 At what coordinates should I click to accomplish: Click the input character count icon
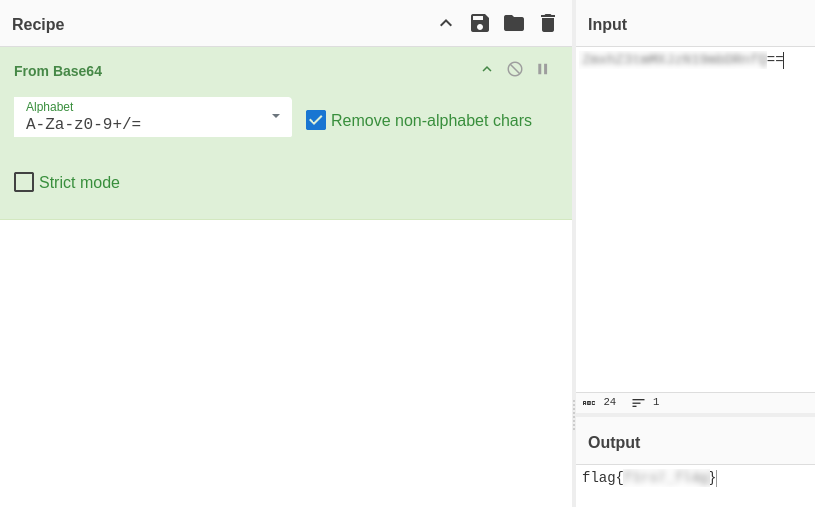pyautogui.click(x=589, y=402)
